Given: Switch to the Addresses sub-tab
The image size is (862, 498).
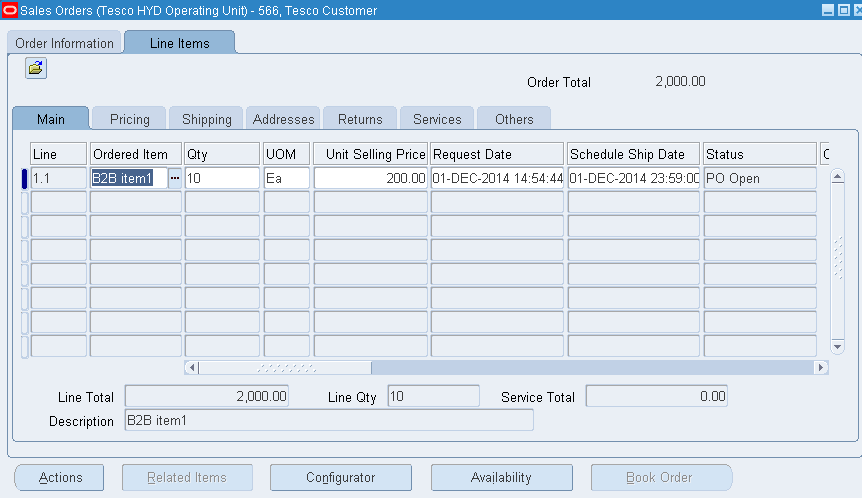Looking at the screenshot, I should 283,119.
